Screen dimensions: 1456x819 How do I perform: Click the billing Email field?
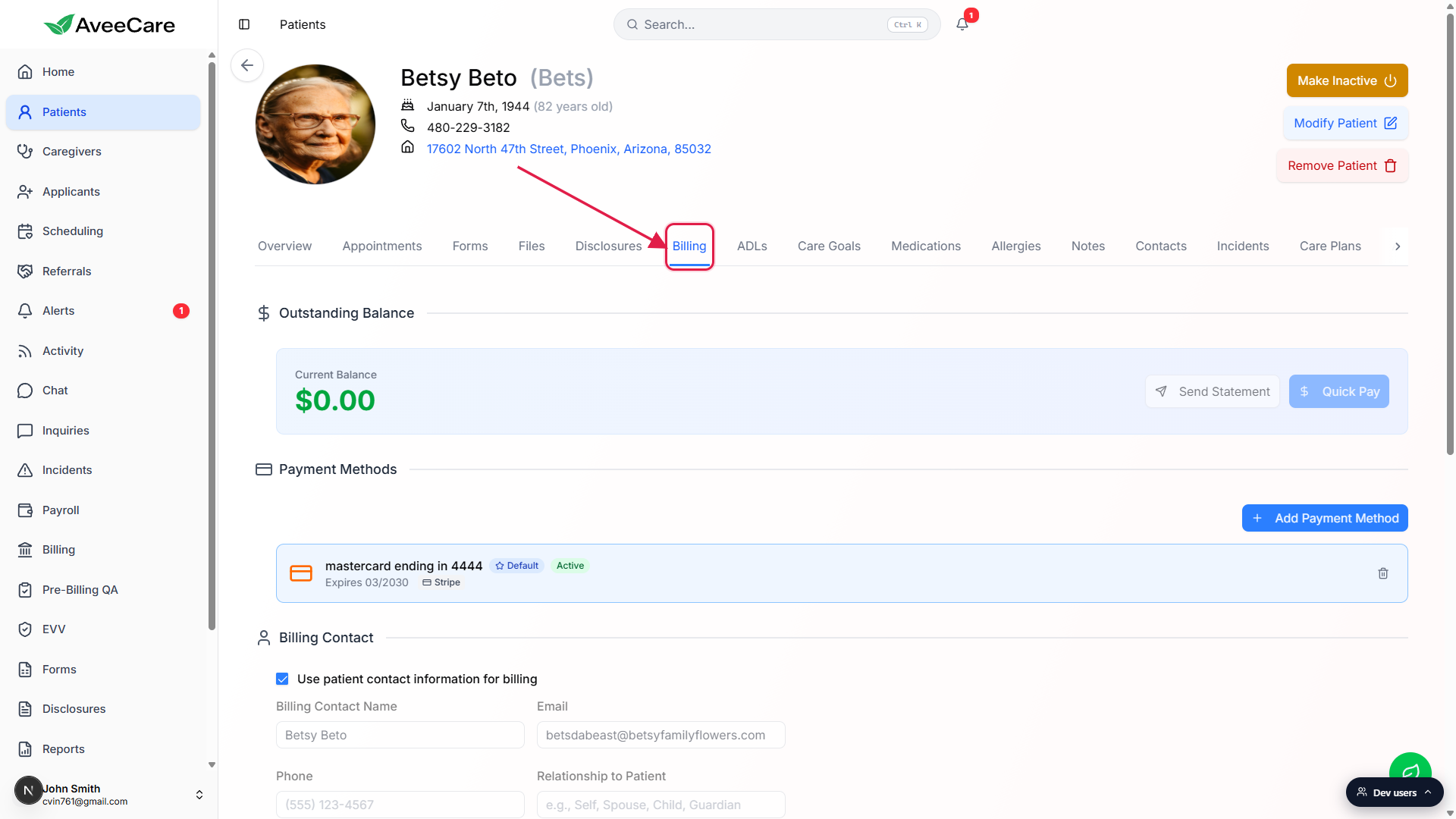tap(661, 736)
